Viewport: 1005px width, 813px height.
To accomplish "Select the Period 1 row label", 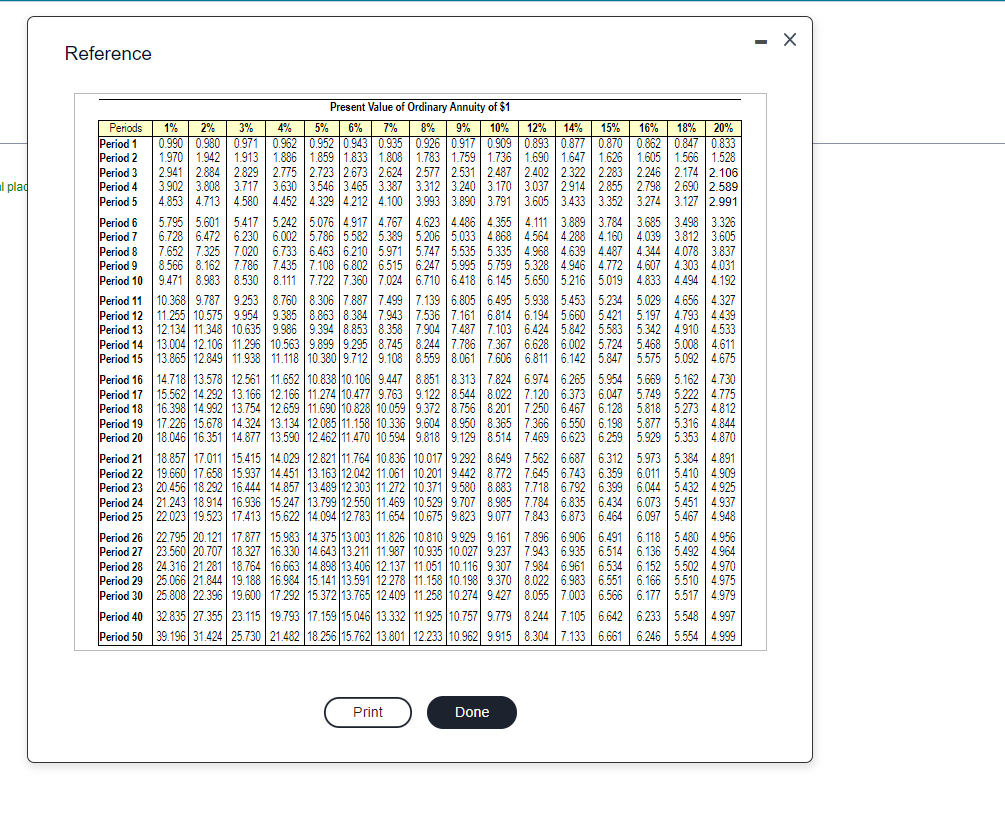I will [120, 141].
